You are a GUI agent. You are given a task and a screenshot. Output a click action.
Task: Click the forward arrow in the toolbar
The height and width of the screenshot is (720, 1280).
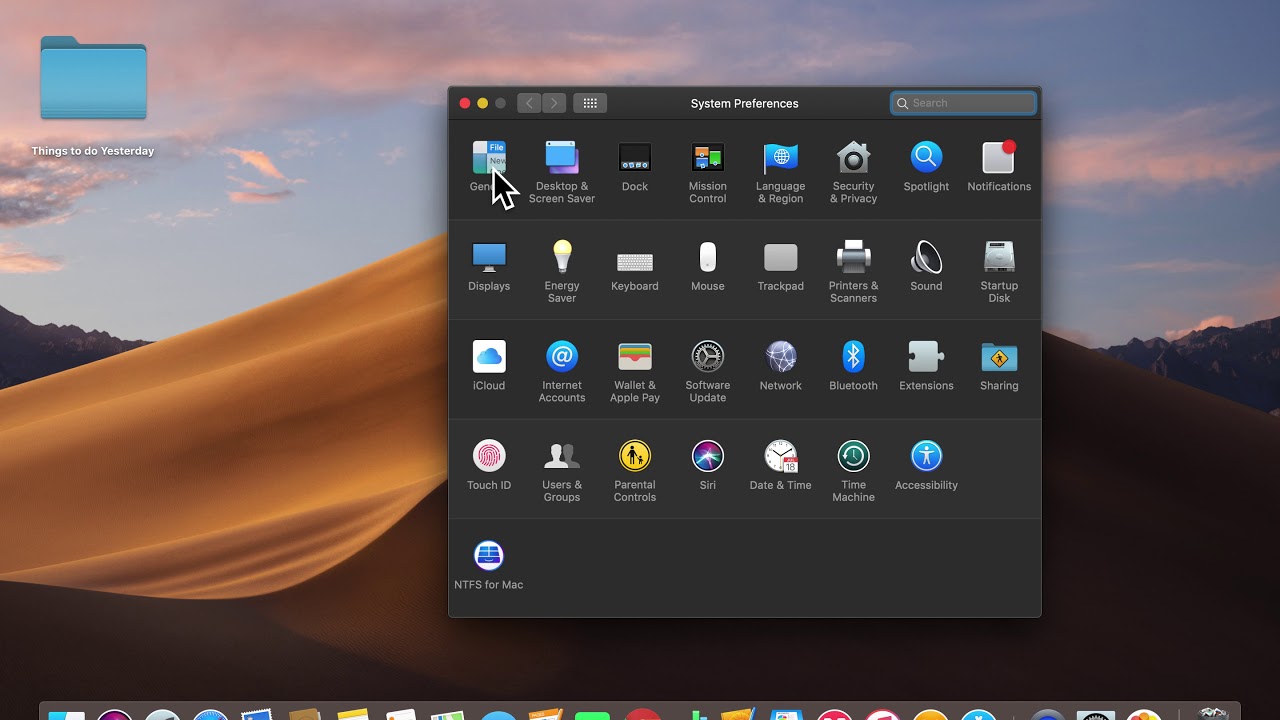(x=554, y=103)
